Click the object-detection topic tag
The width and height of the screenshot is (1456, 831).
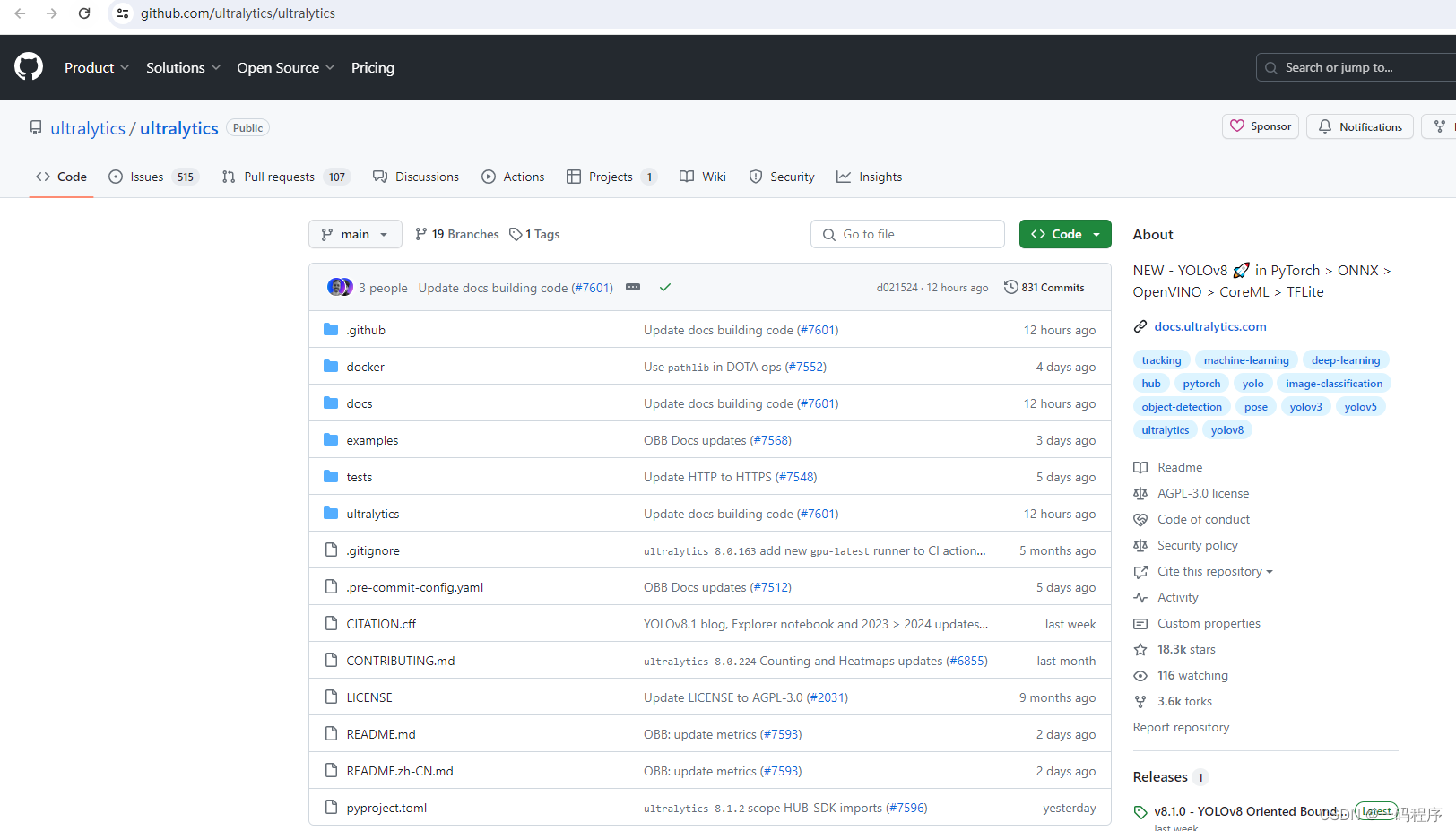pyautogui.click(x=1182, y=406)
